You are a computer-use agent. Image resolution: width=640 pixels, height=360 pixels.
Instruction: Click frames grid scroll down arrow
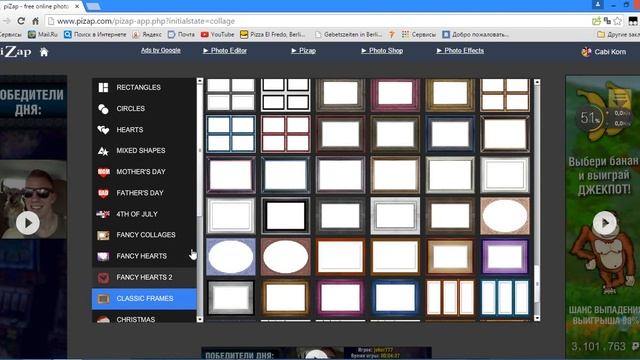[x=537, y=318]
